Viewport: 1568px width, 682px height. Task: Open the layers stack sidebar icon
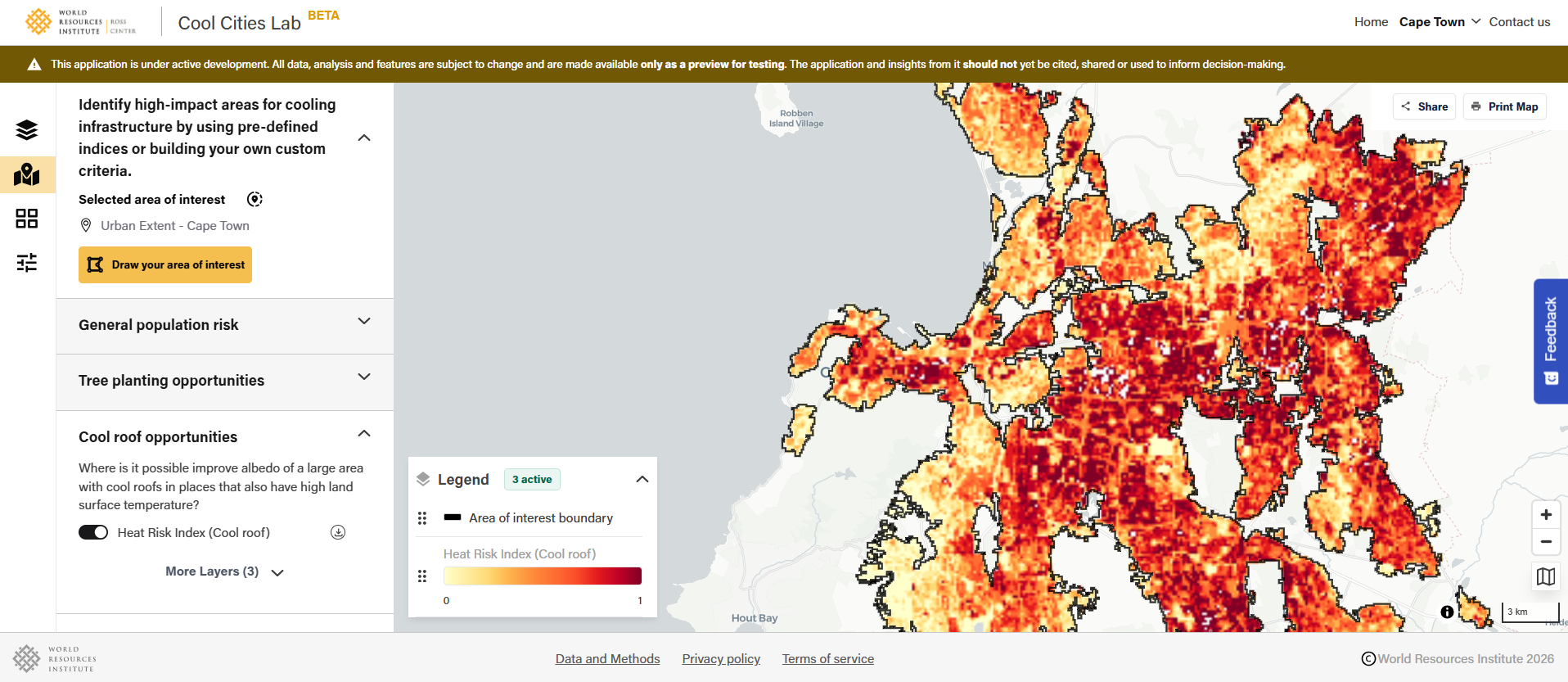pos(27,130)
